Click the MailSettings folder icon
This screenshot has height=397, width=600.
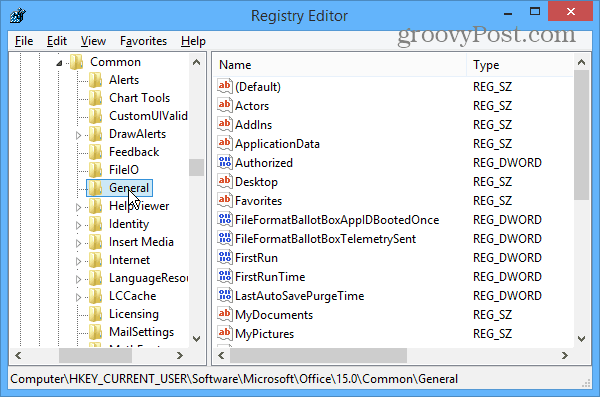click(x=95, y=332)
